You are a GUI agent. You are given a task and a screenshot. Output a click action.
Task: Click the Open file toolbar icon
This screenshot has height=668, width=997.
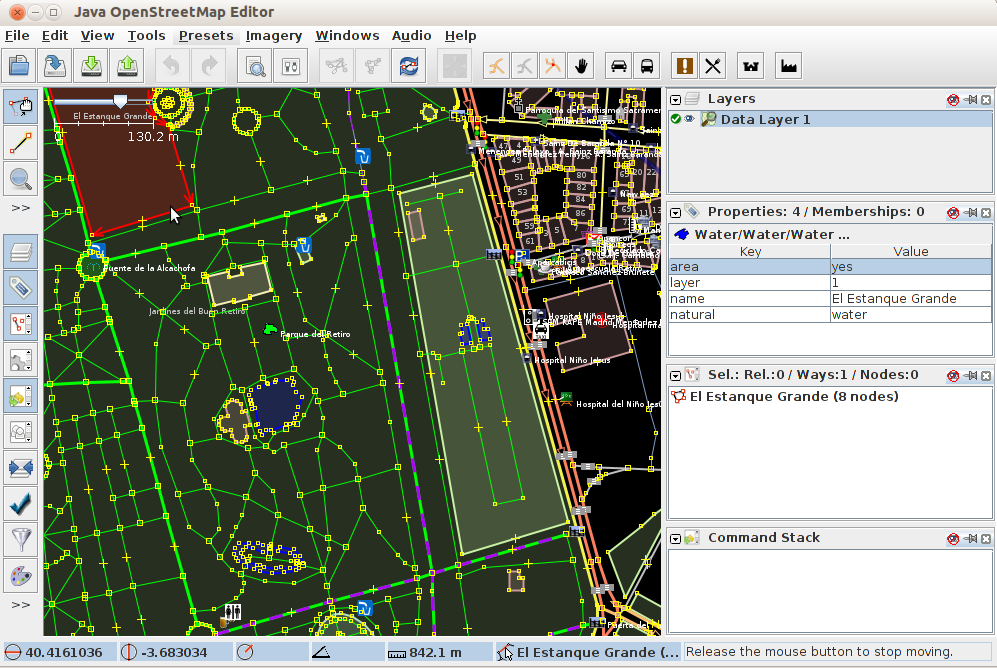19,66
